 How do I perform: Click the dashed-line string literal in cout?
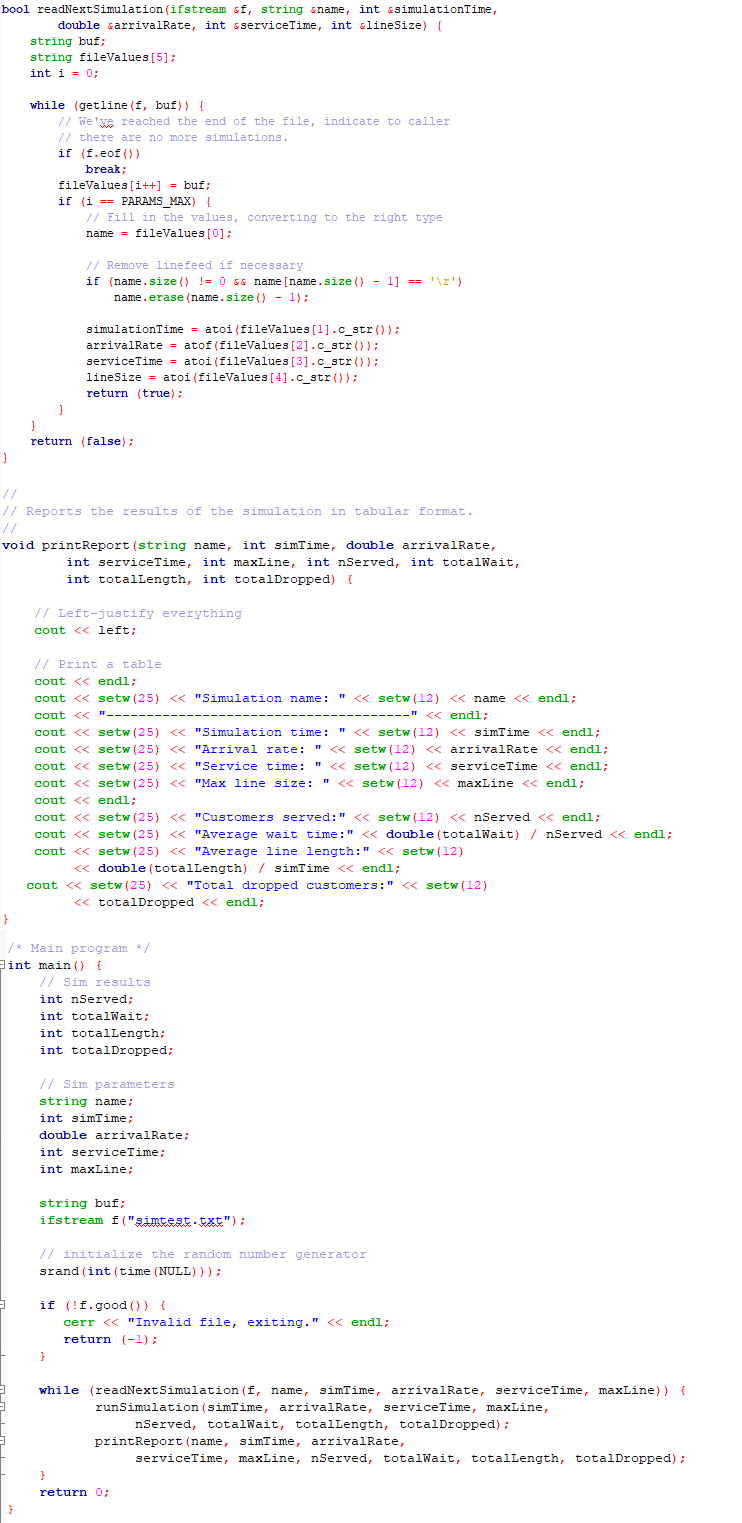point(258,715)
